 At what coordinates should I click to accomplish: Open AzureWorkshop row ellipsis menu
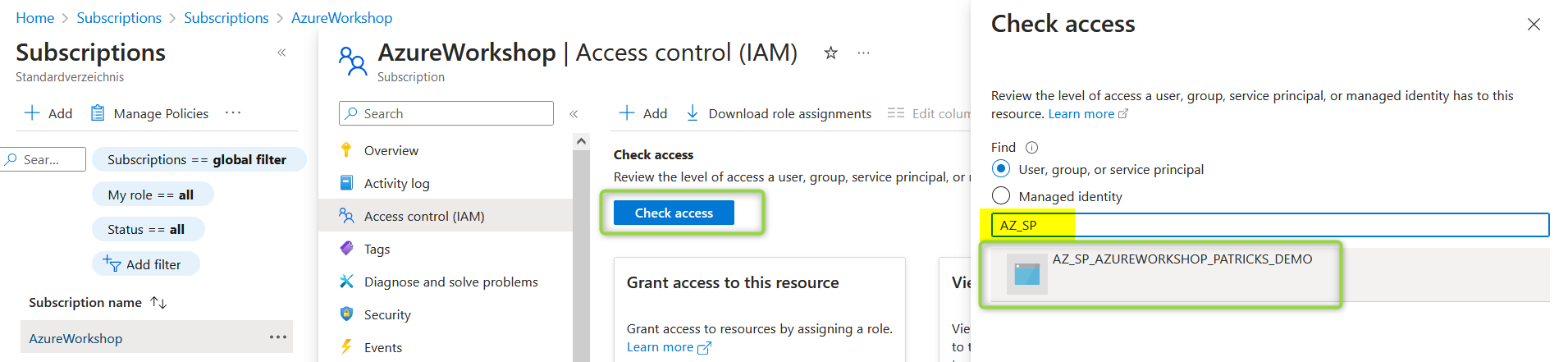click(x=278, y=337)
